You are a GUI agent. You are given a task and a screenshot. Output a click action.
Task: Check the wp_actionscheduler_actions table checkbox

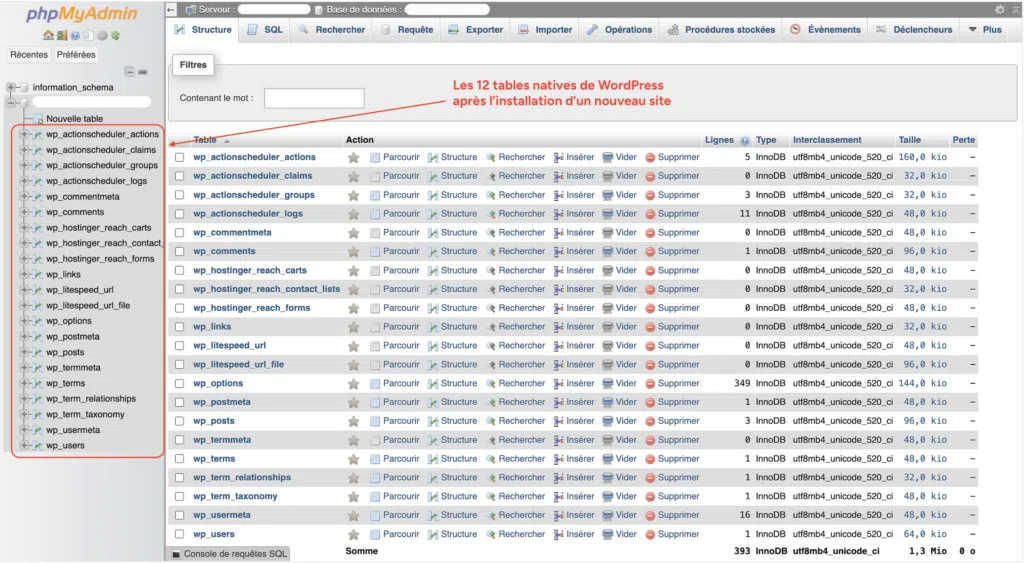click(180, 157)
